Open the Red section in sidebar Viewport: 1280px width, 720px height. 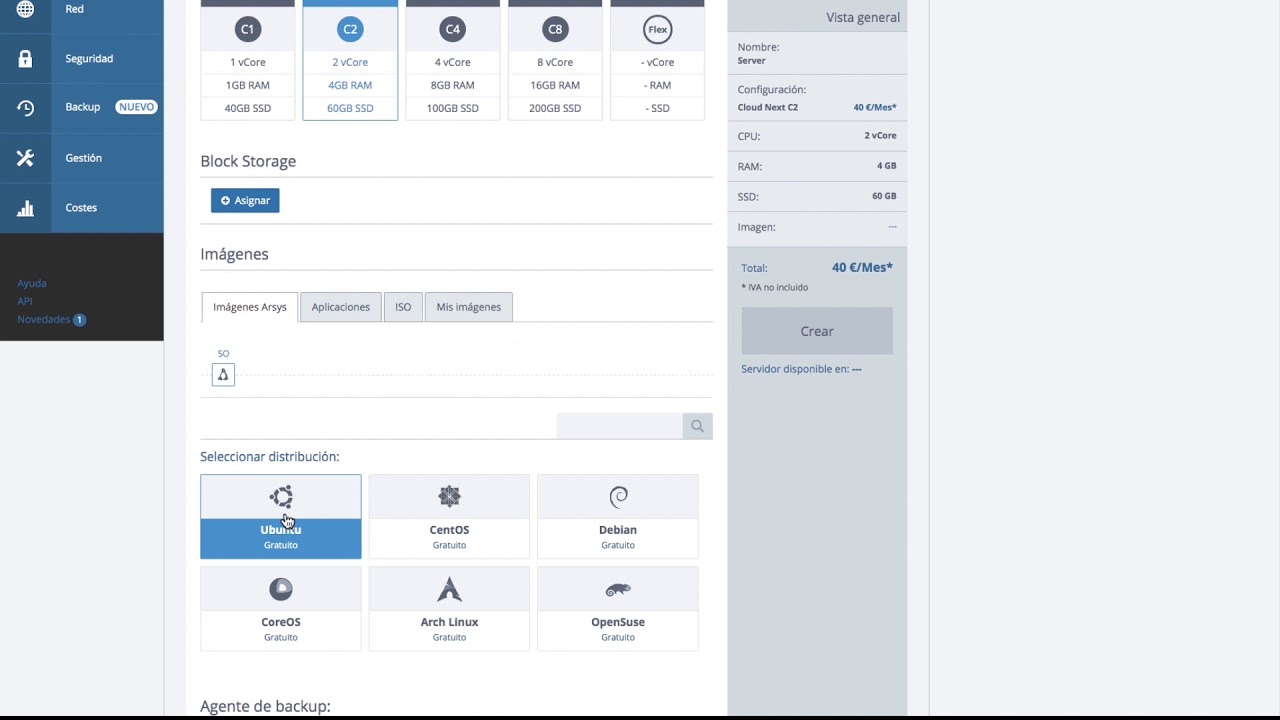(x=82, y=9)
